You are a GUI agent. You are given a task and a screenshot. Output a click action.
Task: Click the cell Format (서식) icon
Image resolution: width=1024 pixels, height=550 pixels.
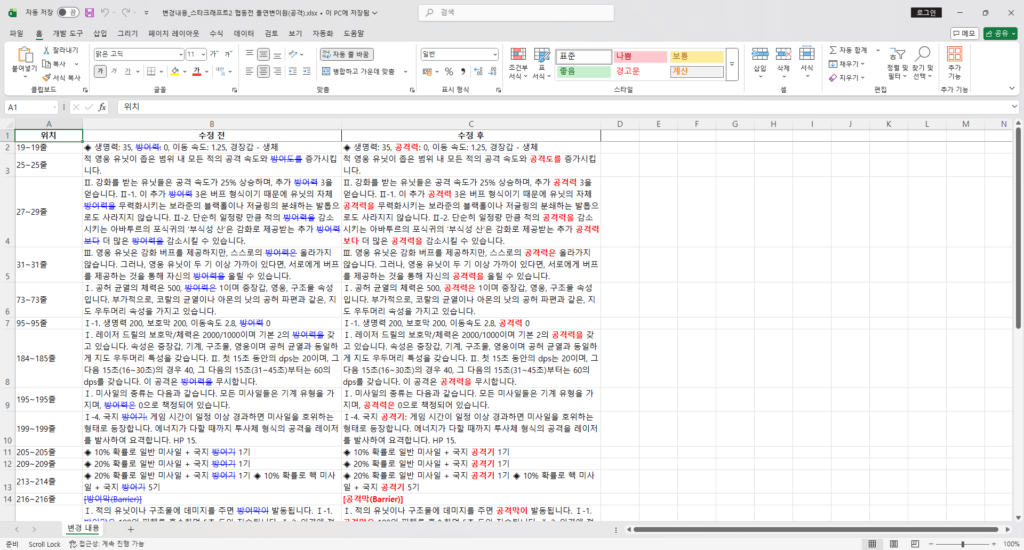pos(807,54)
